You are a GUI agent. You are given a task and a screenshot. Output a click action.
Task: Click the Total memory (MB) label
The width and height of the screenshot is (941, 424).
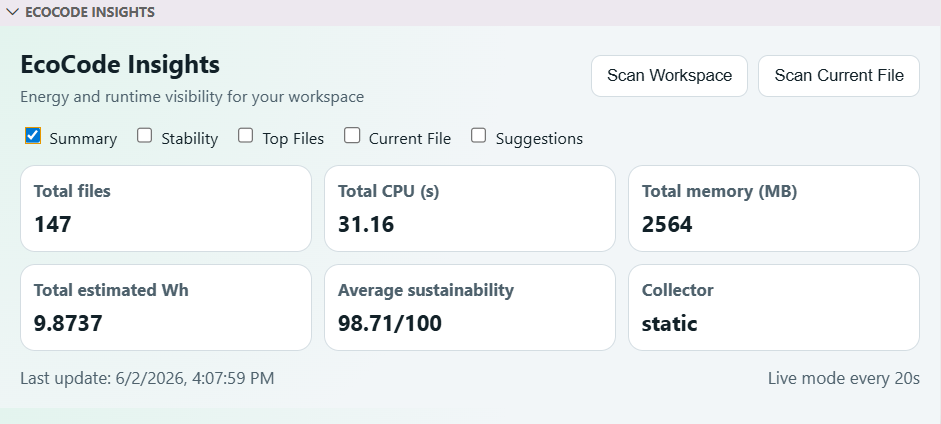(719, 191)
